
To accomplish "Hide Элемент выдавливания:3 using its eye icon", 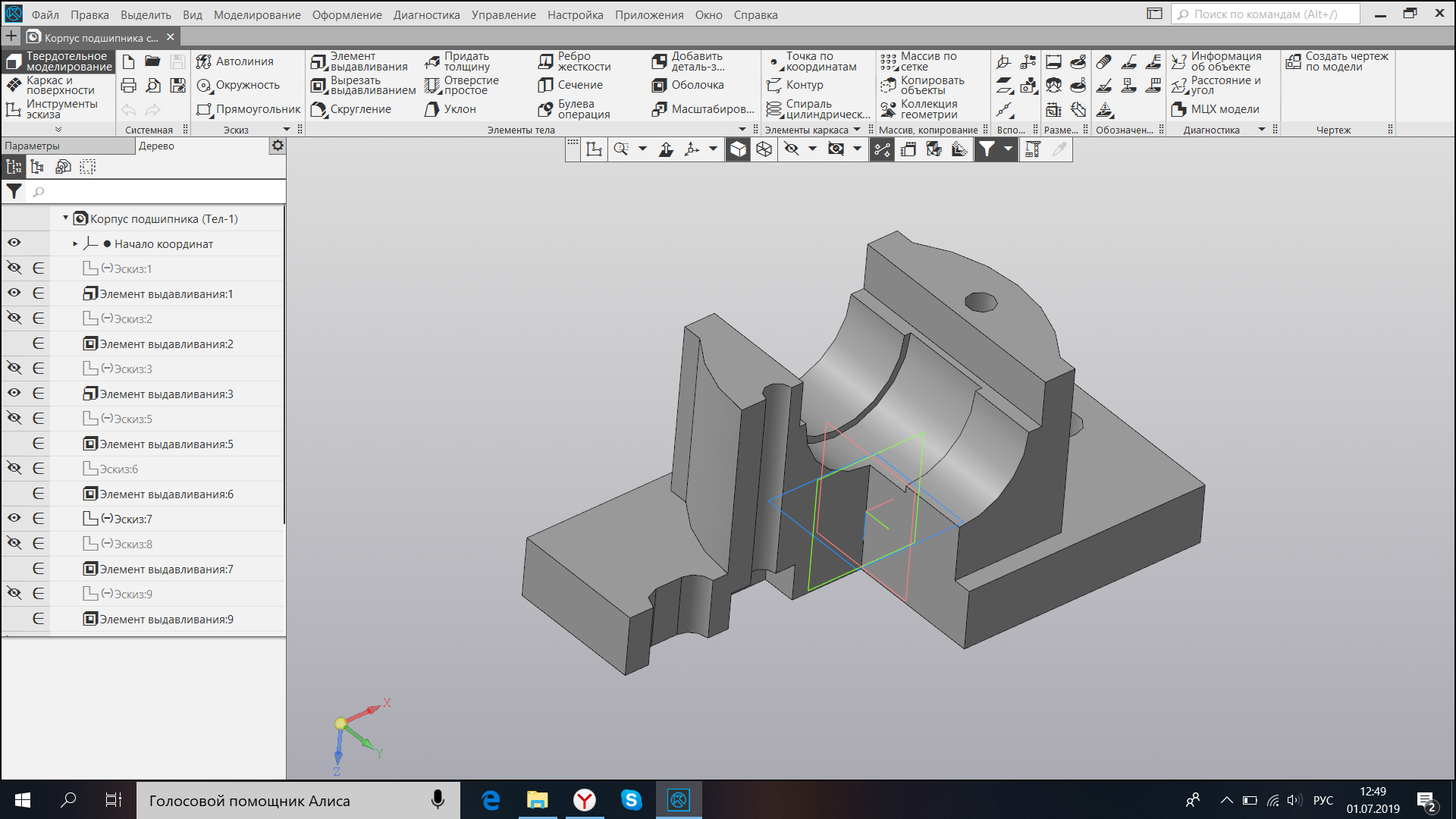I will [14, 393].
